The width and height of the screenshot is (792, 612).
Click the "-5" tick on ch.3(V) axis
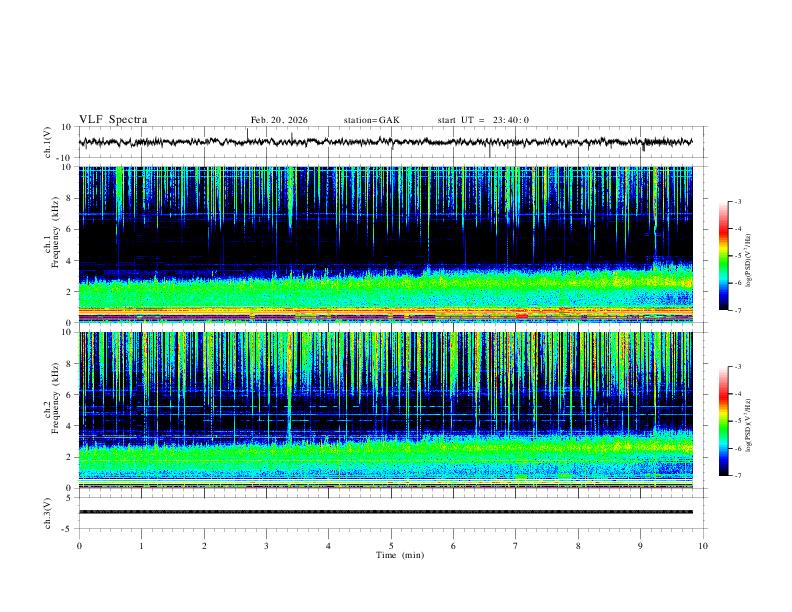point(68,529)
